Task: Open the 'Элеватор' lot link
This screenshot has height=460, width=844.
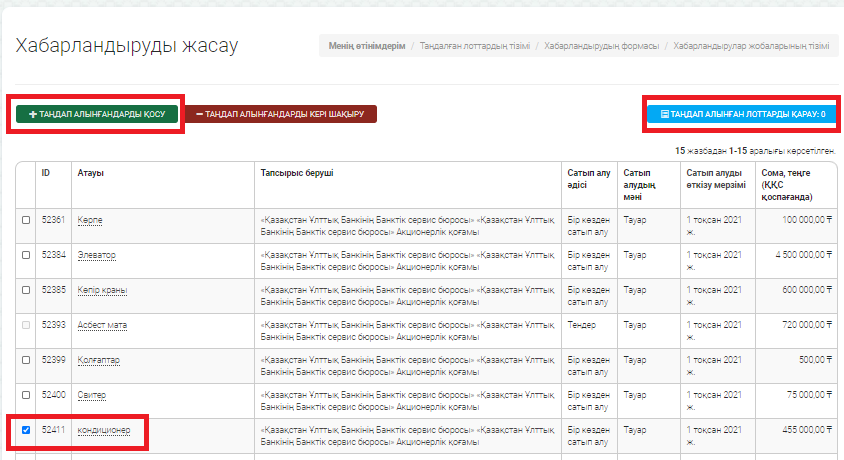Action: 96,255
